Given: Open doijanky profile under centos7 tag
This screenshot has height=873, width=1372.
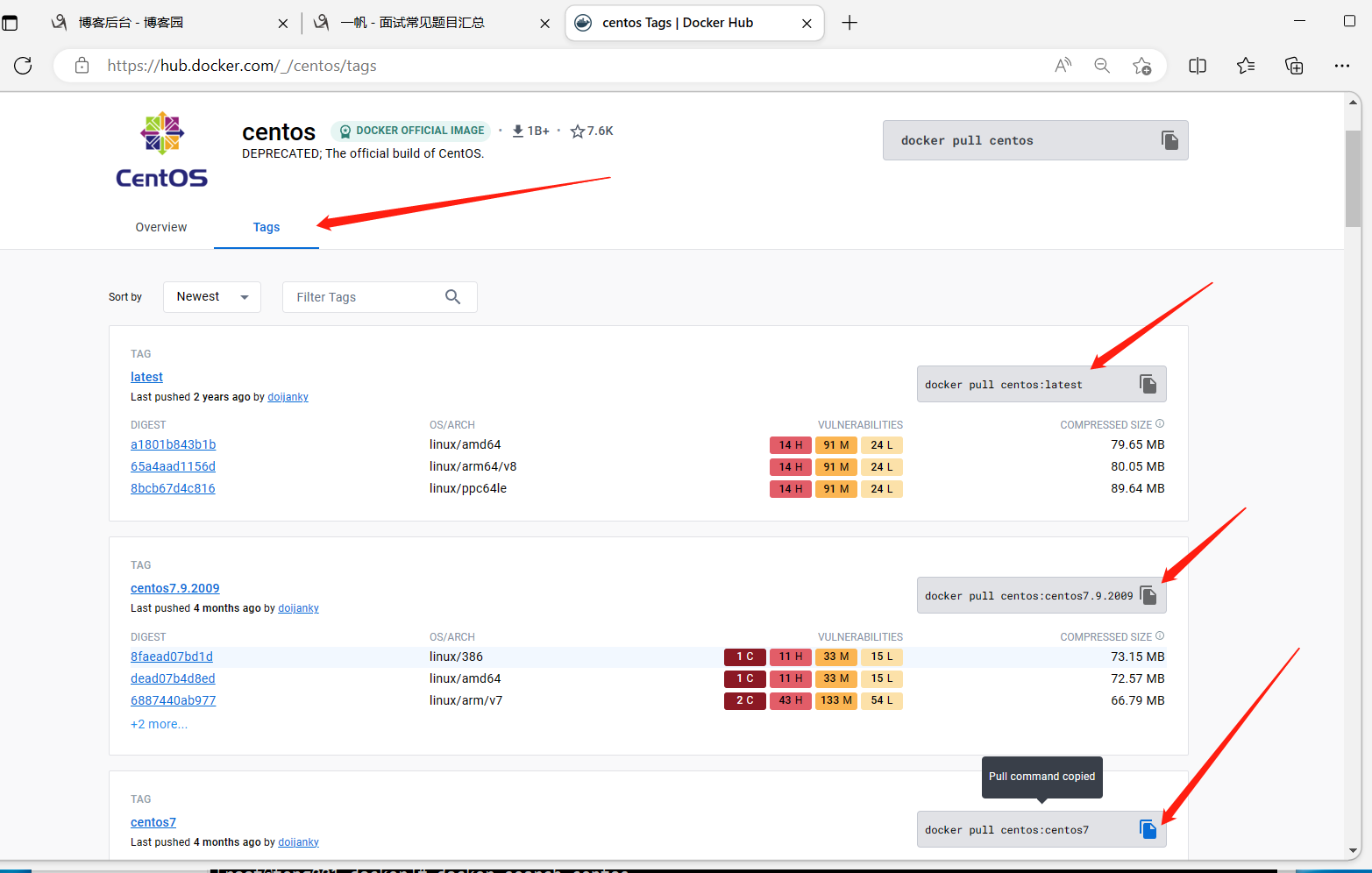Looking at the screenshot, I should point(298,842).
